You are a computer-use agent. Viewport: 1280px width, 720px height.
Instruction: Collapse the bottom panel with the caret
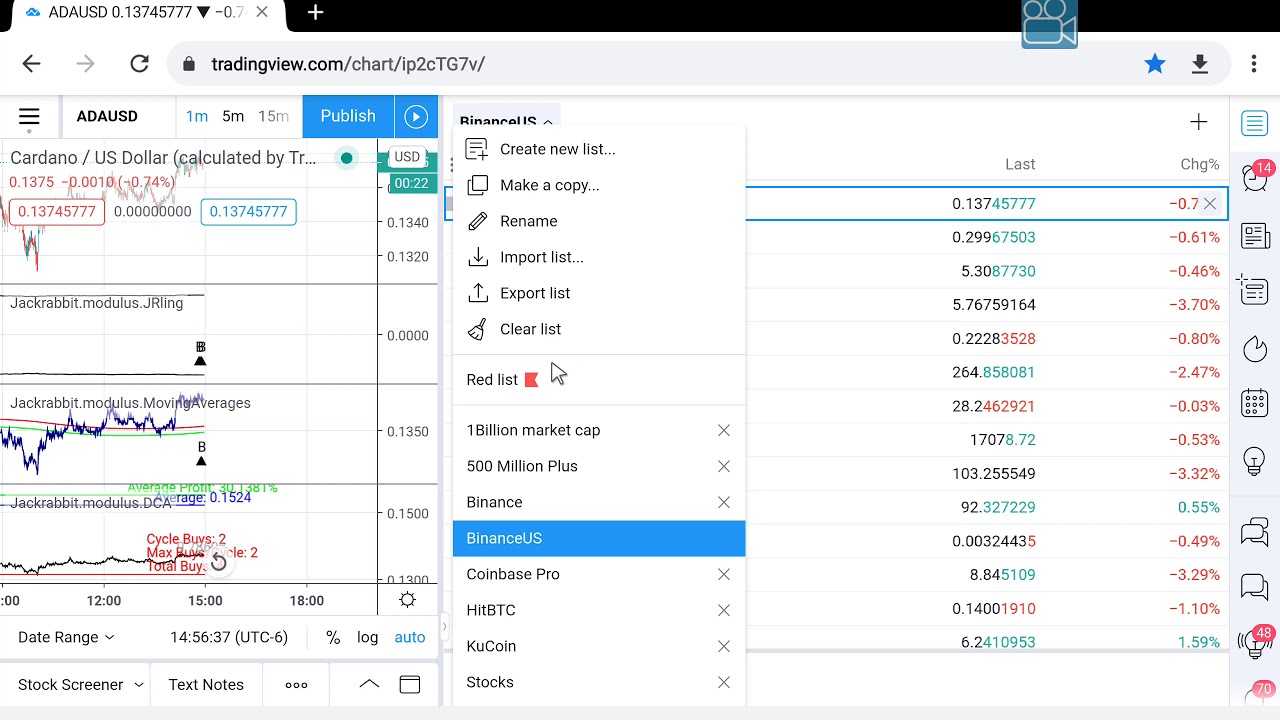pos(369,685)
